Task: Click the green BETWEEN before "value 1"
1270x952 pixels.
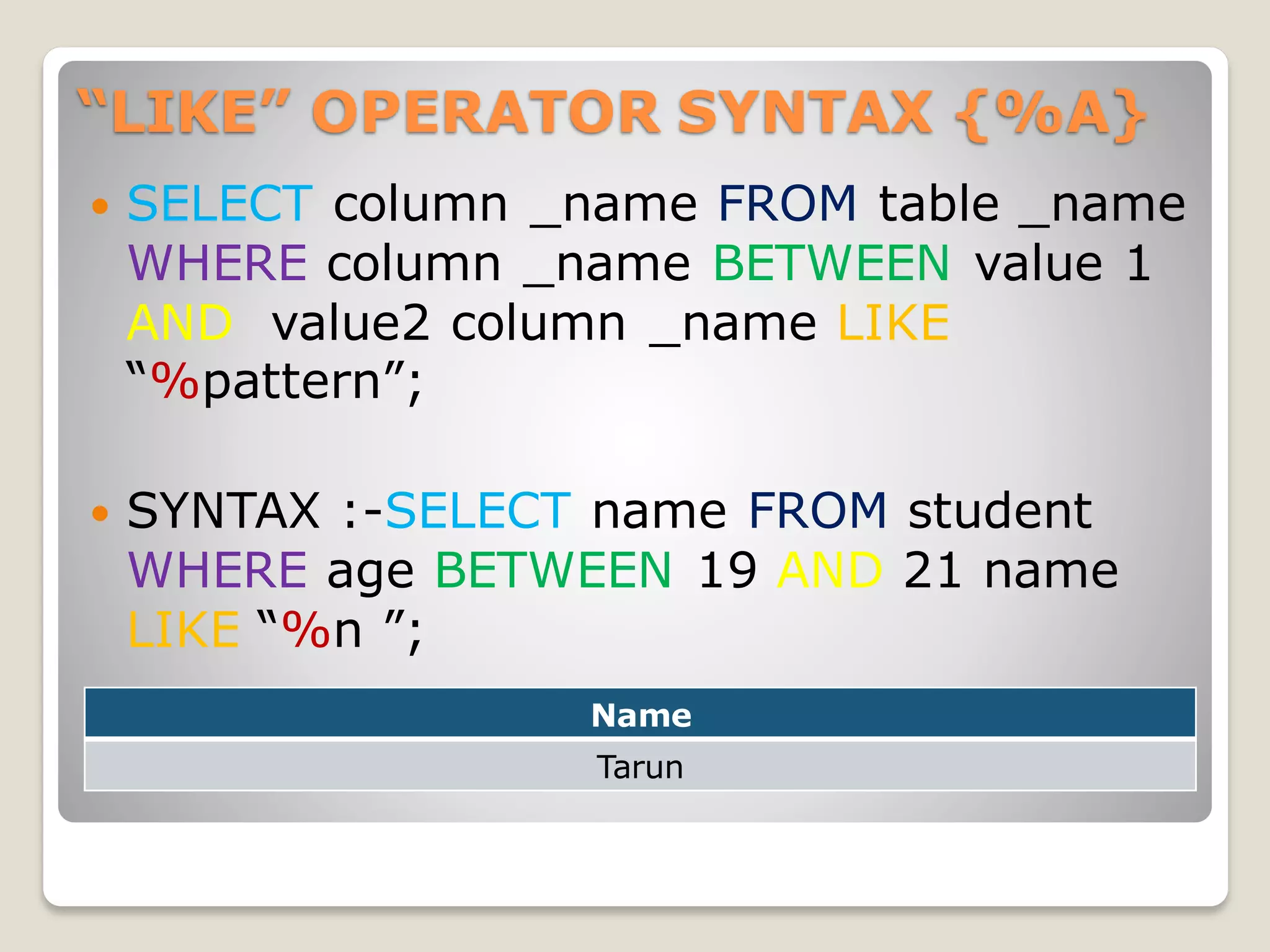Action: [x=831, y=263]
